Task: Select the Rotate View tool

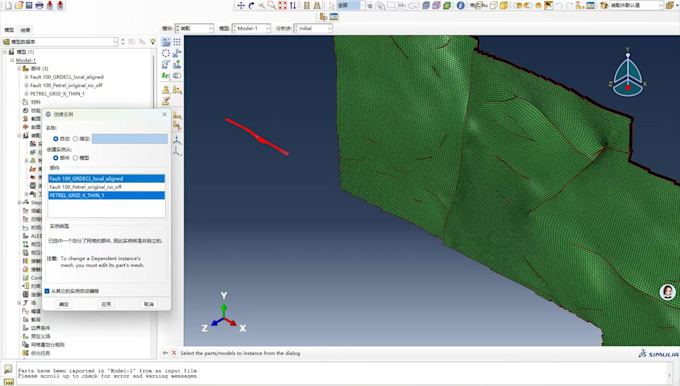Action: point(251,6)
